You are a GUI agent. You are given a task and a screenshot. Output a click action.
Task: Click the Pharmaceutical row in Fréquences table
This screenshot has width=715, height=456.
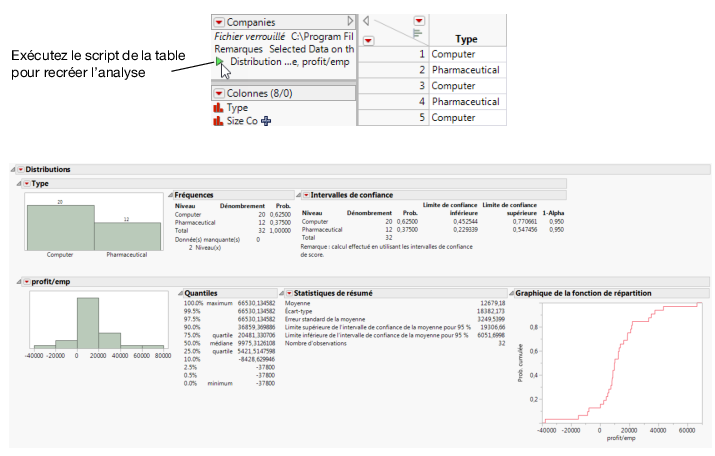click(x=233, y=223)
